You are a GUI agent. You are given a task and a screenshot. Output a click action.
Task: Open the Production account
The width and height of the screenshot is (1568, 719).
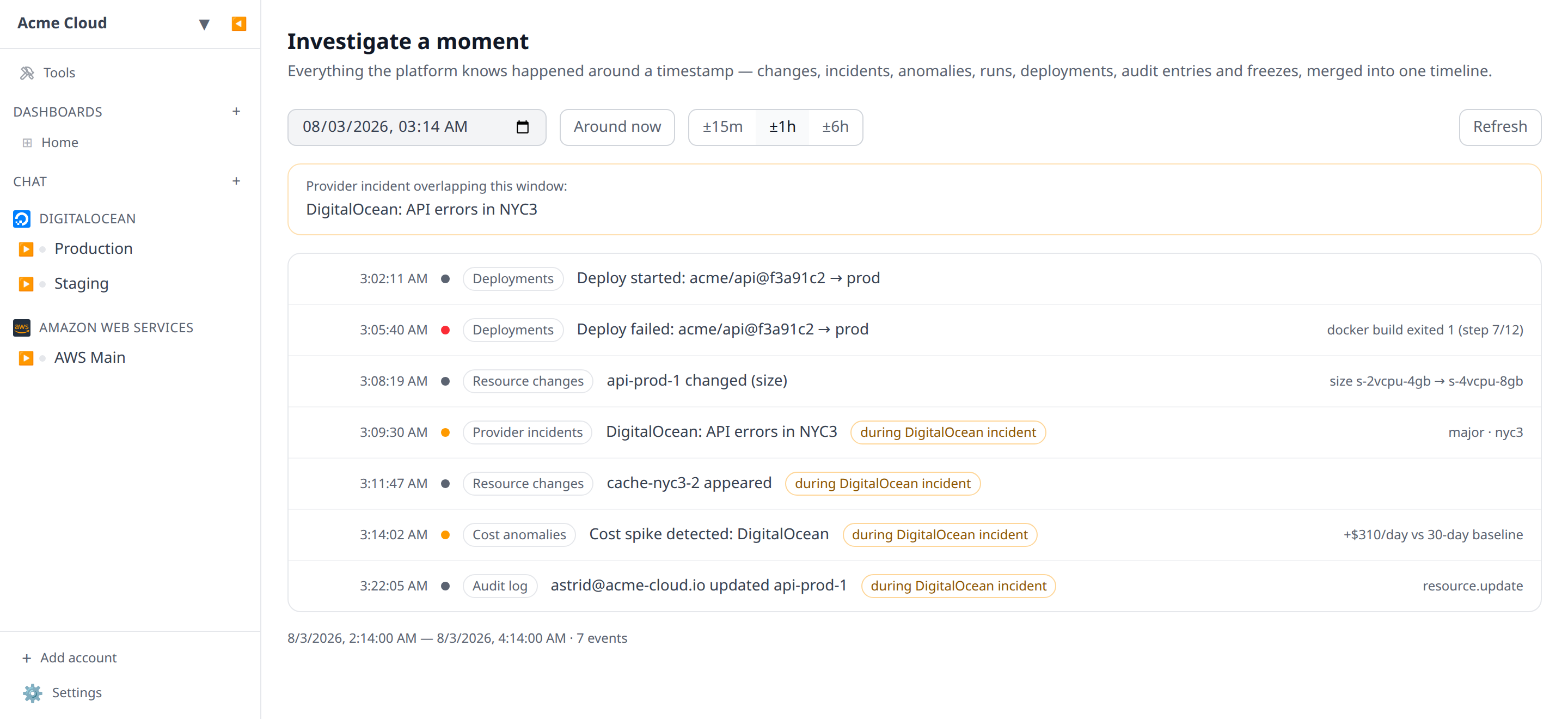pos(94,248)
